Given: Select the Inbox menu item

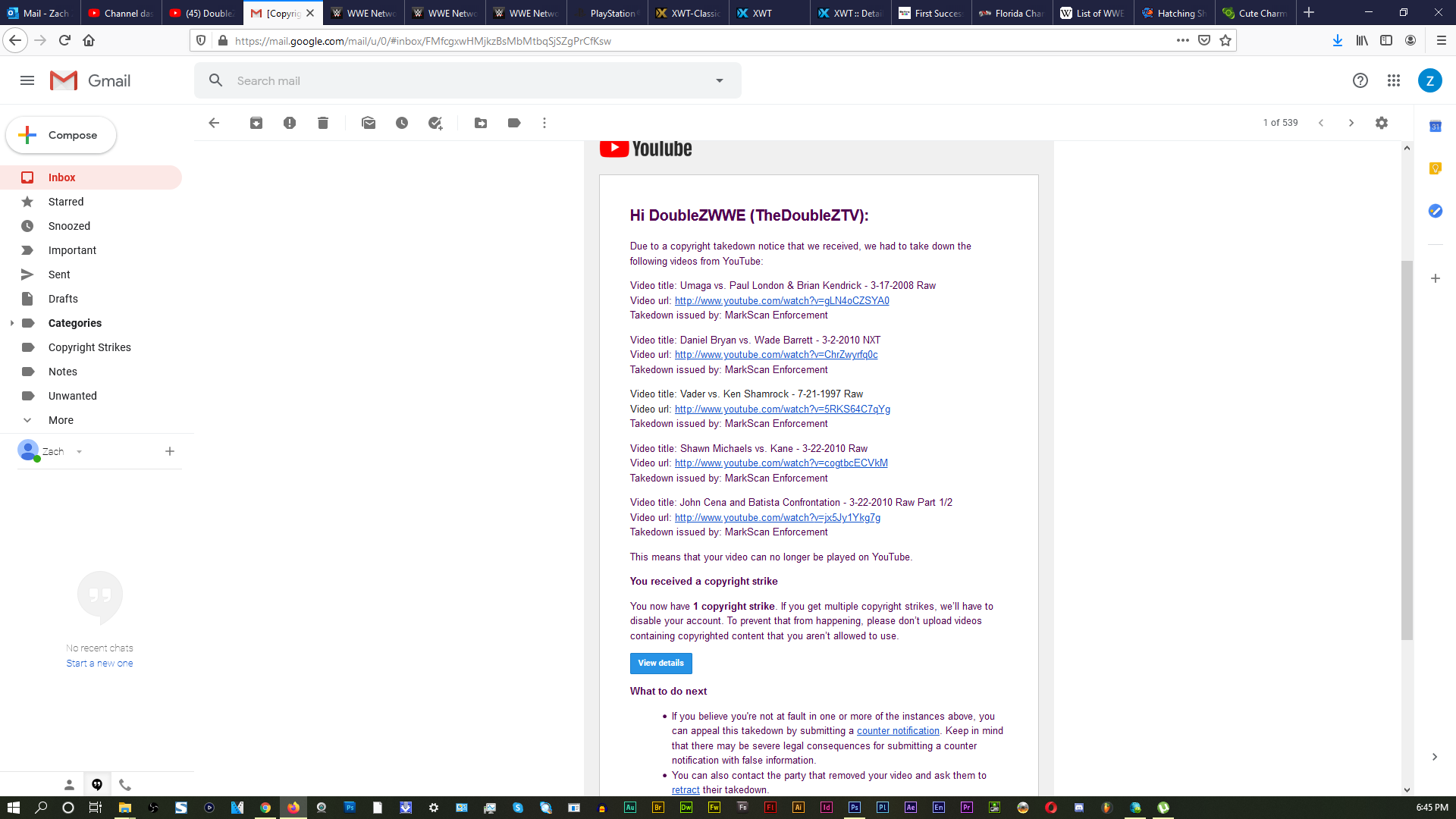Looking at the screenshot, I should (x=62, y=177).
